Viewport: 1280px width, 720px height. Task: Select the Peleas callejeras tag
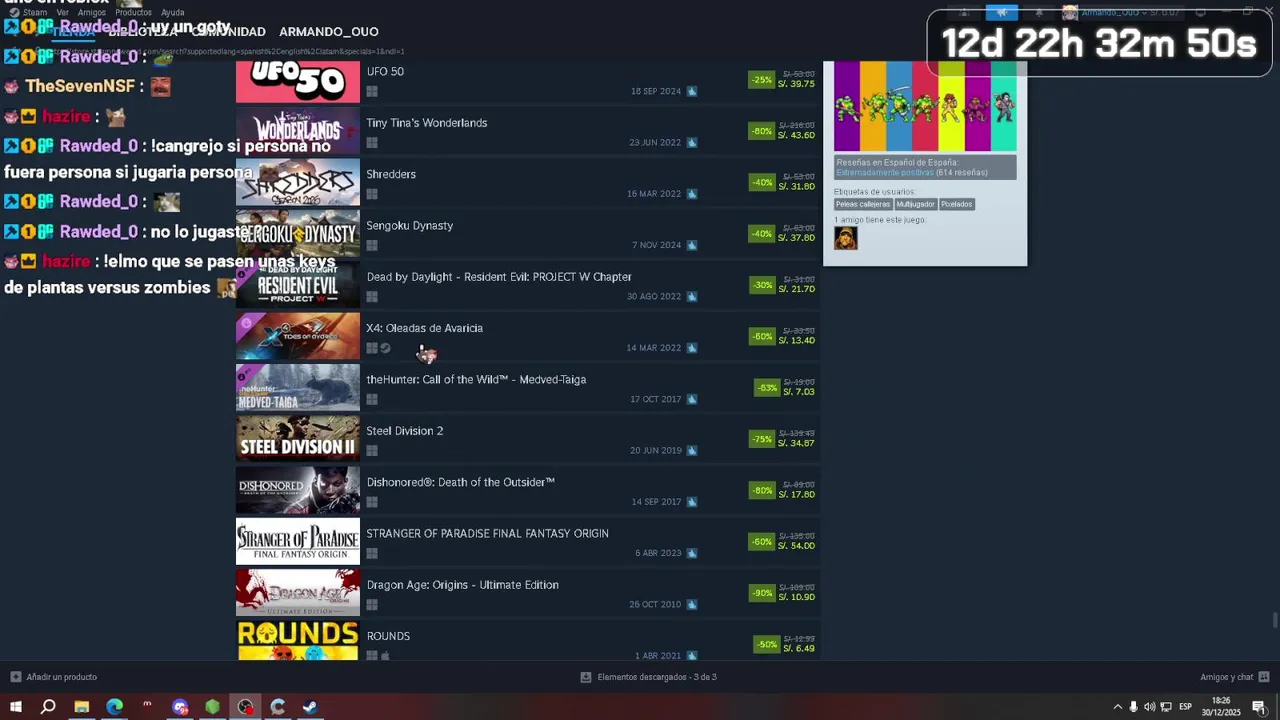863,204
